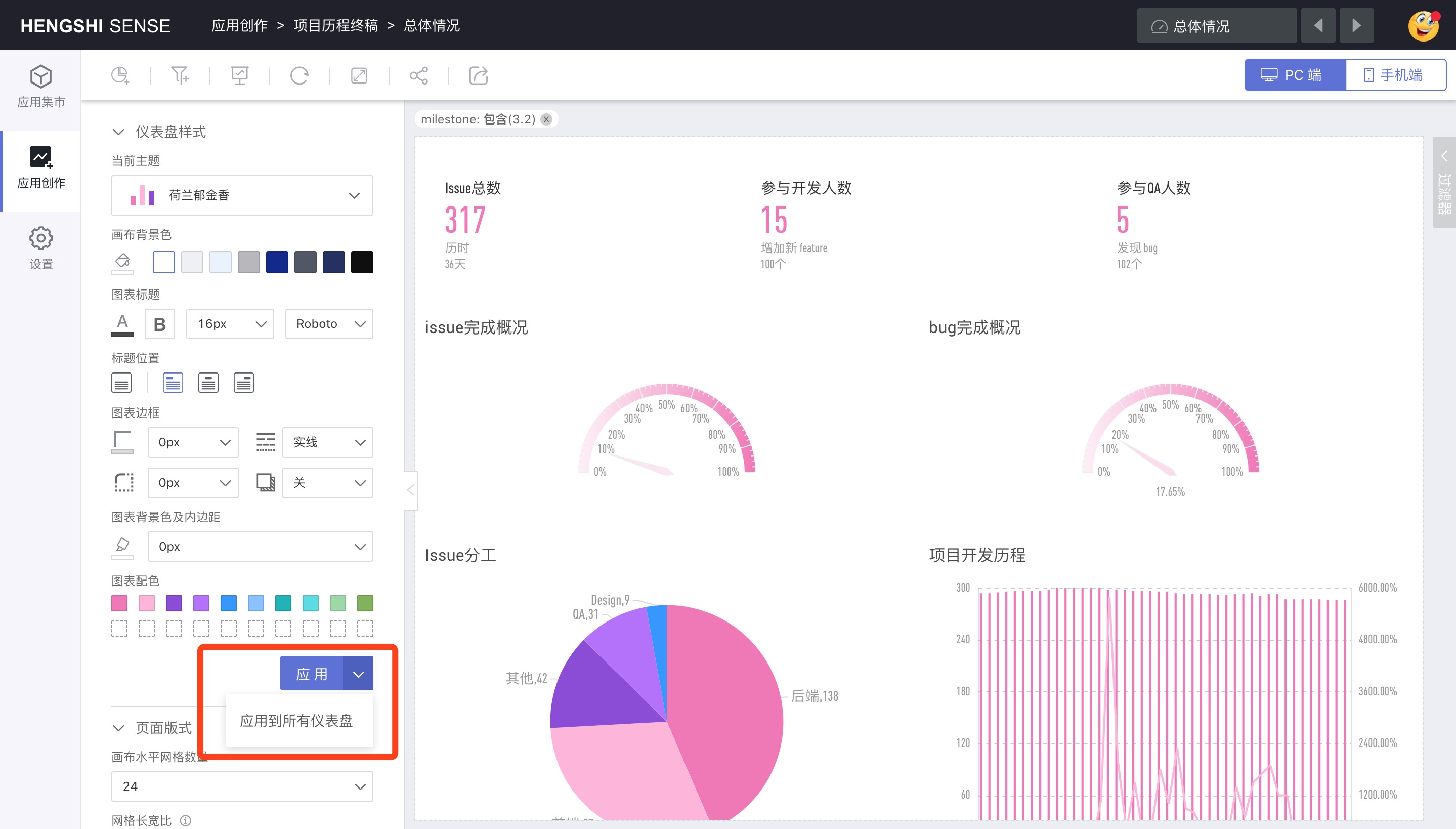Viewport: 1456px width, 829px height.
Task: Go to next dashboard with right arrow
Action: coord(1356,26)
